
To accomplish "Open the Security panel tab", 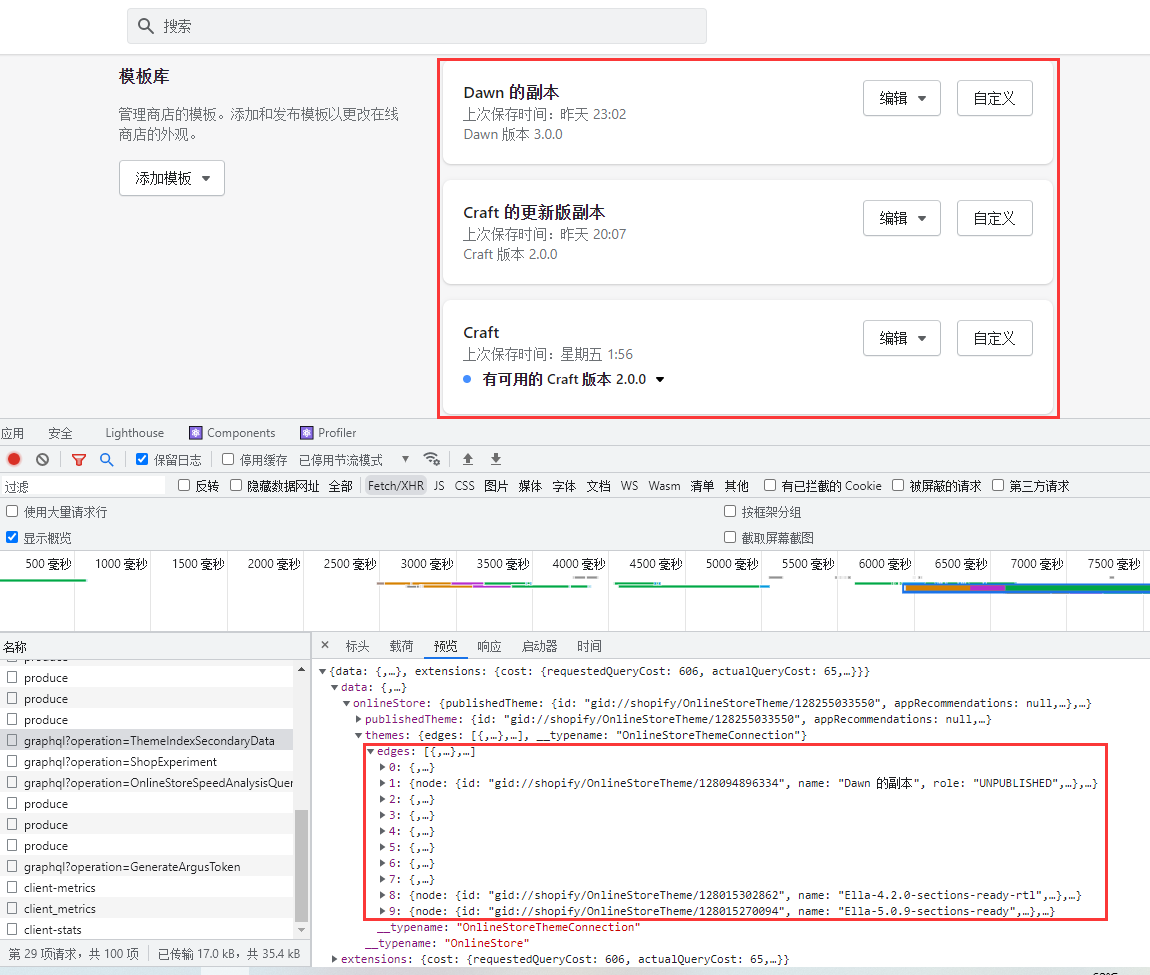I will coord(60,433).
